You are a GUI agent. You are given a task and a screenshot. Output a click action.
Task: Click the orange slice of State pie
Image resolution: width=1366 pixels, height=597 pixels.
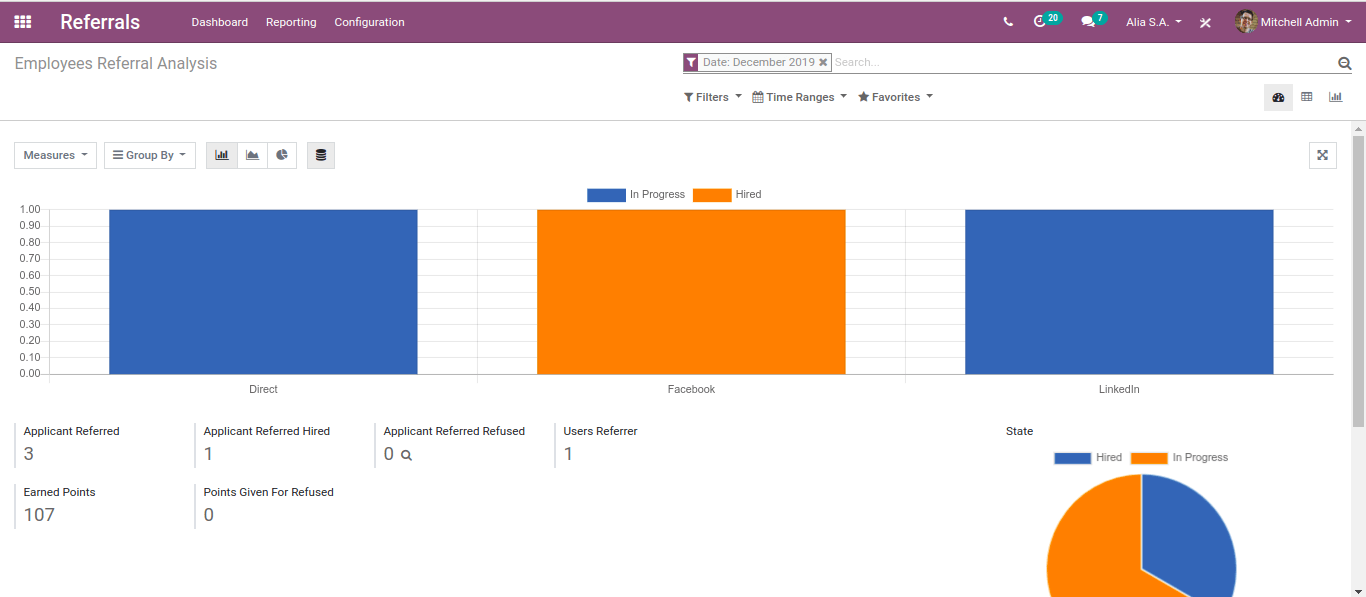point(1092,540)
